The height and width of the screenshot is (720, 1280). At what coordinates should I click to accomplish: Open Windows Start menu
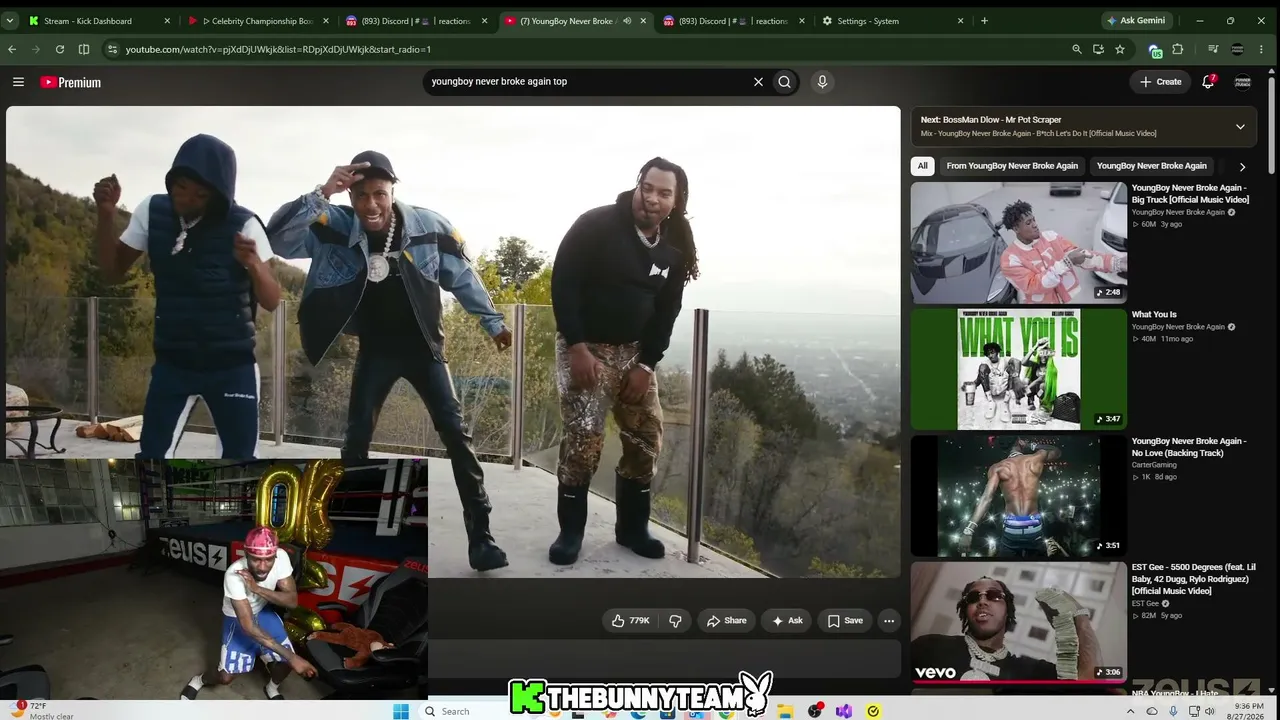(x=401, y=711)
